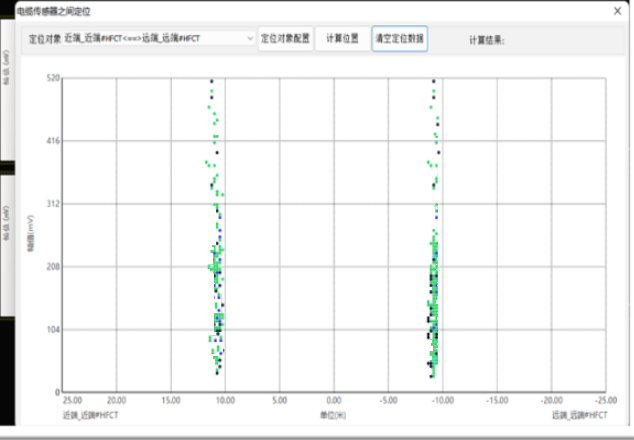Click the 定位对象配置 button
The width and height of the screenshot is (634, 440).
point(286,39)
